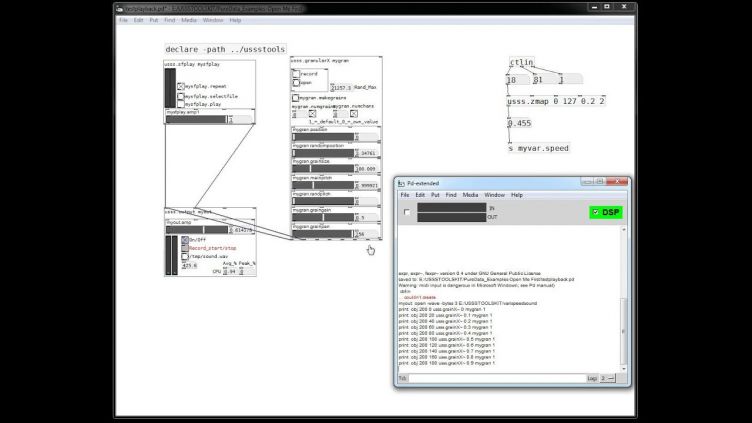
Task: Select the ctlin object box
Action: click(521, 62)
